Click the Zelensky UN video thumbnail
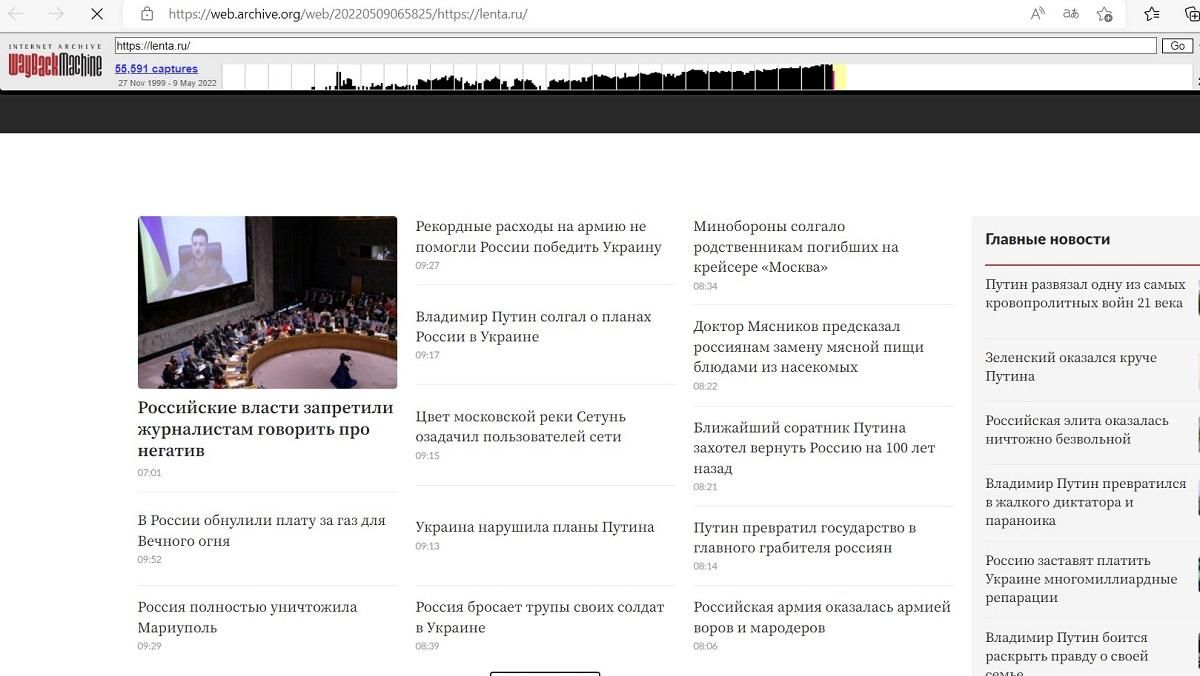1200x676 pixels. pyautogui.click(x=267, y=302)
